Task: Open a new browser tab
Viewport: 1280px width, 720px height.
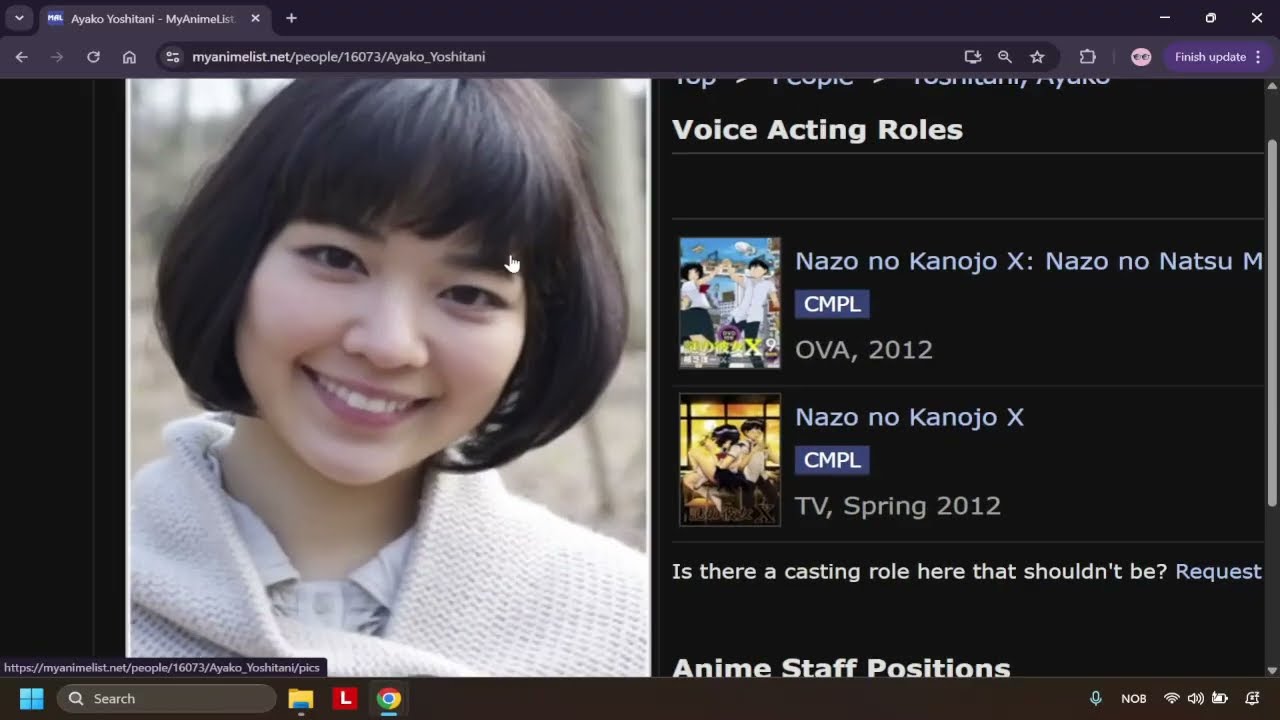Action: [x=291, y=18]
